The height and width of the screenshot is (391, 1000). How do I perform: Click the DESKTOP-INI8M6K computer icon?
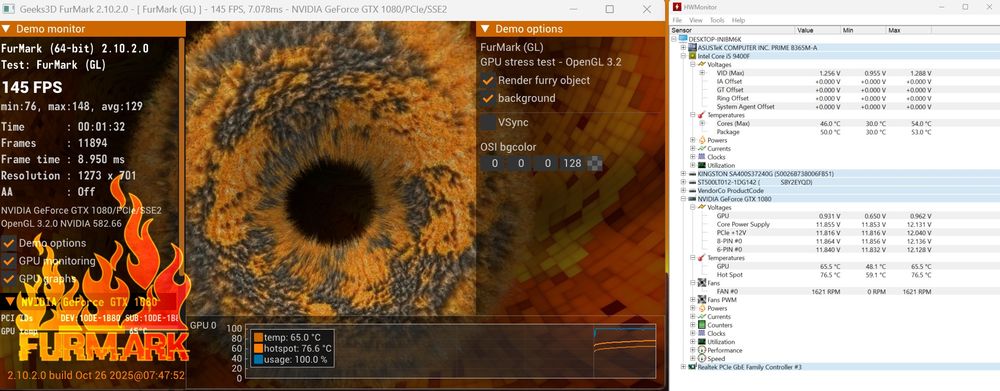684,39
